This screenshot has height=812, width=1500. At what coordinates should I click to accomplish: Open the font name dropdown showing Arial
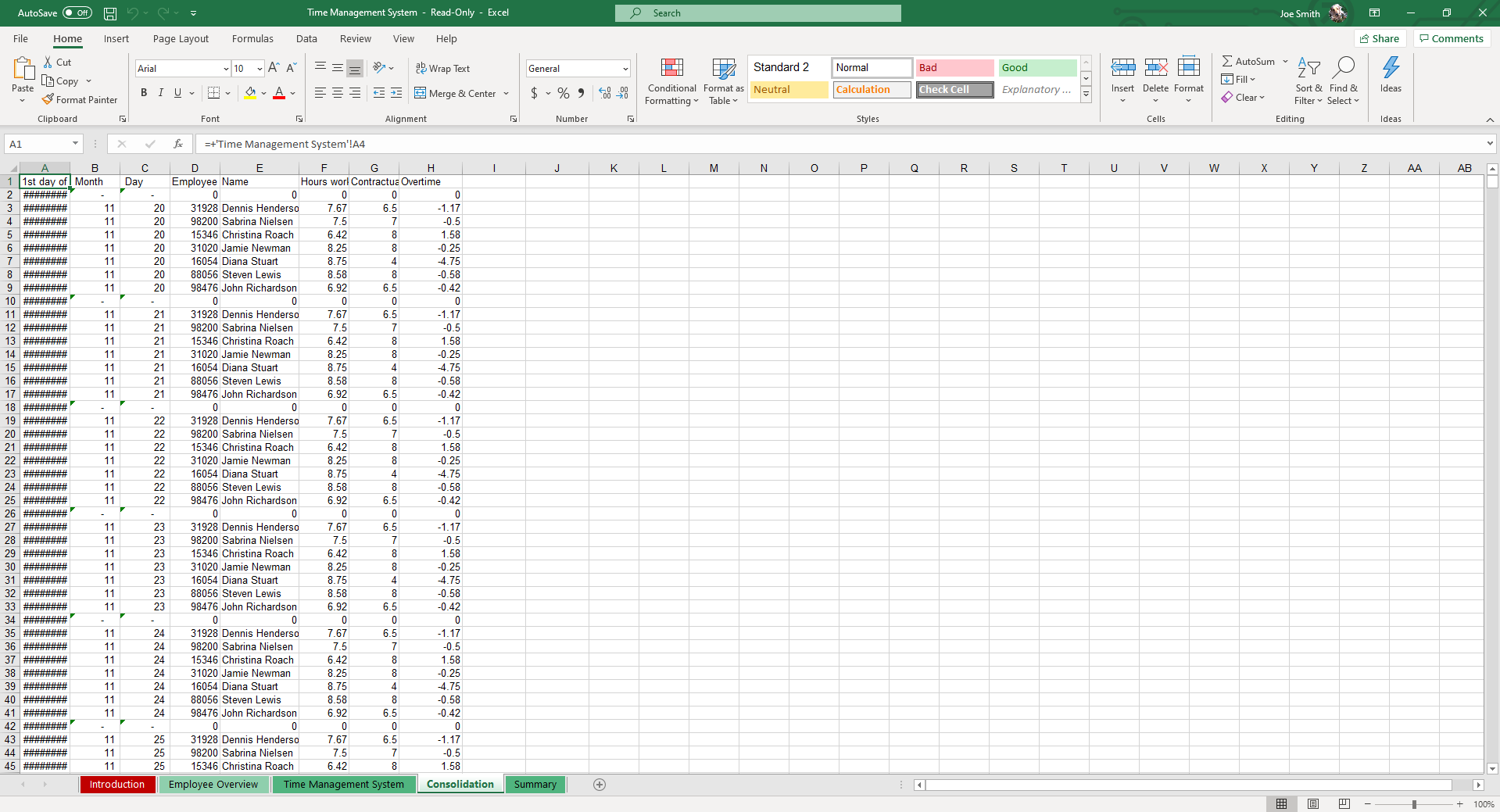226,69
